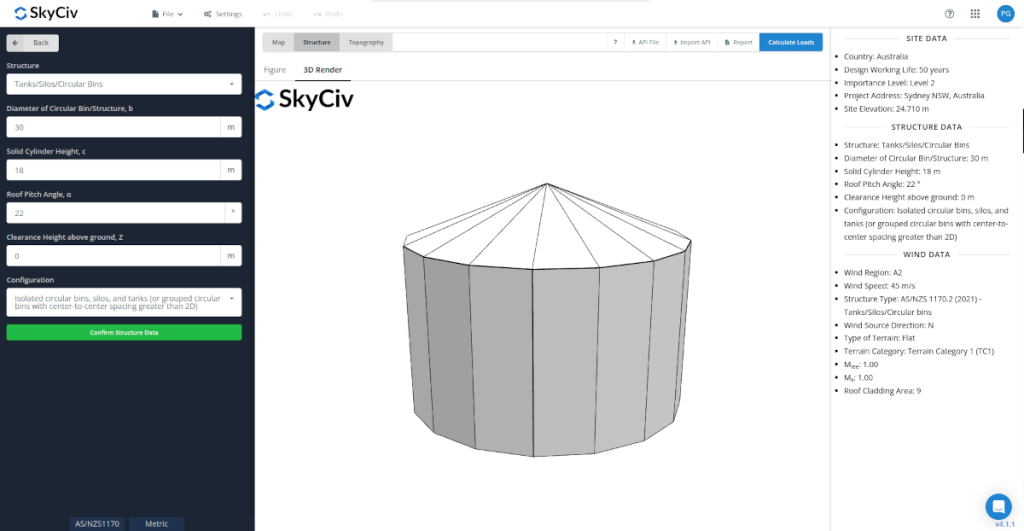Open the help question mark icon in the header
This screenshot has width=1024, height=531.
[x=949, y=14]
